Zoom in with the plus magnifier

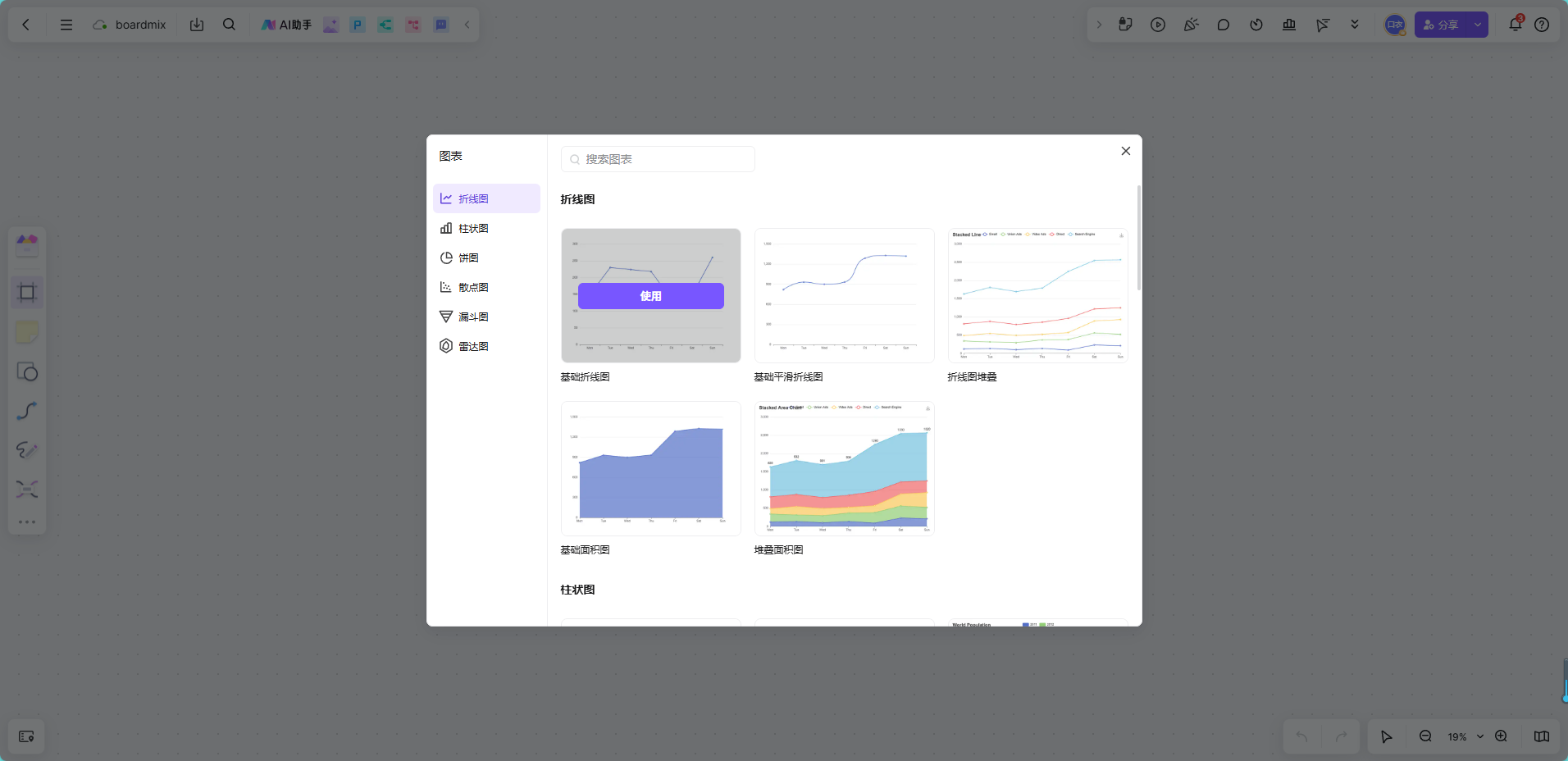pos(1501,736)
